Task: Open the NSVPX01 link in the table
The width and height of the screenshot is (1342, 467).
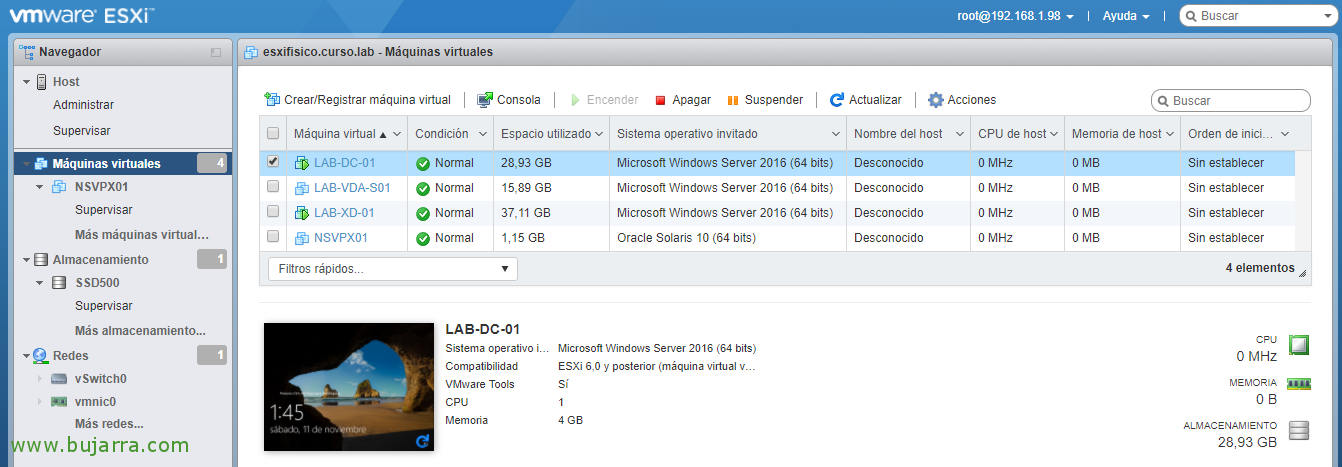Action: pyautogui.click(x=341, y=238)
